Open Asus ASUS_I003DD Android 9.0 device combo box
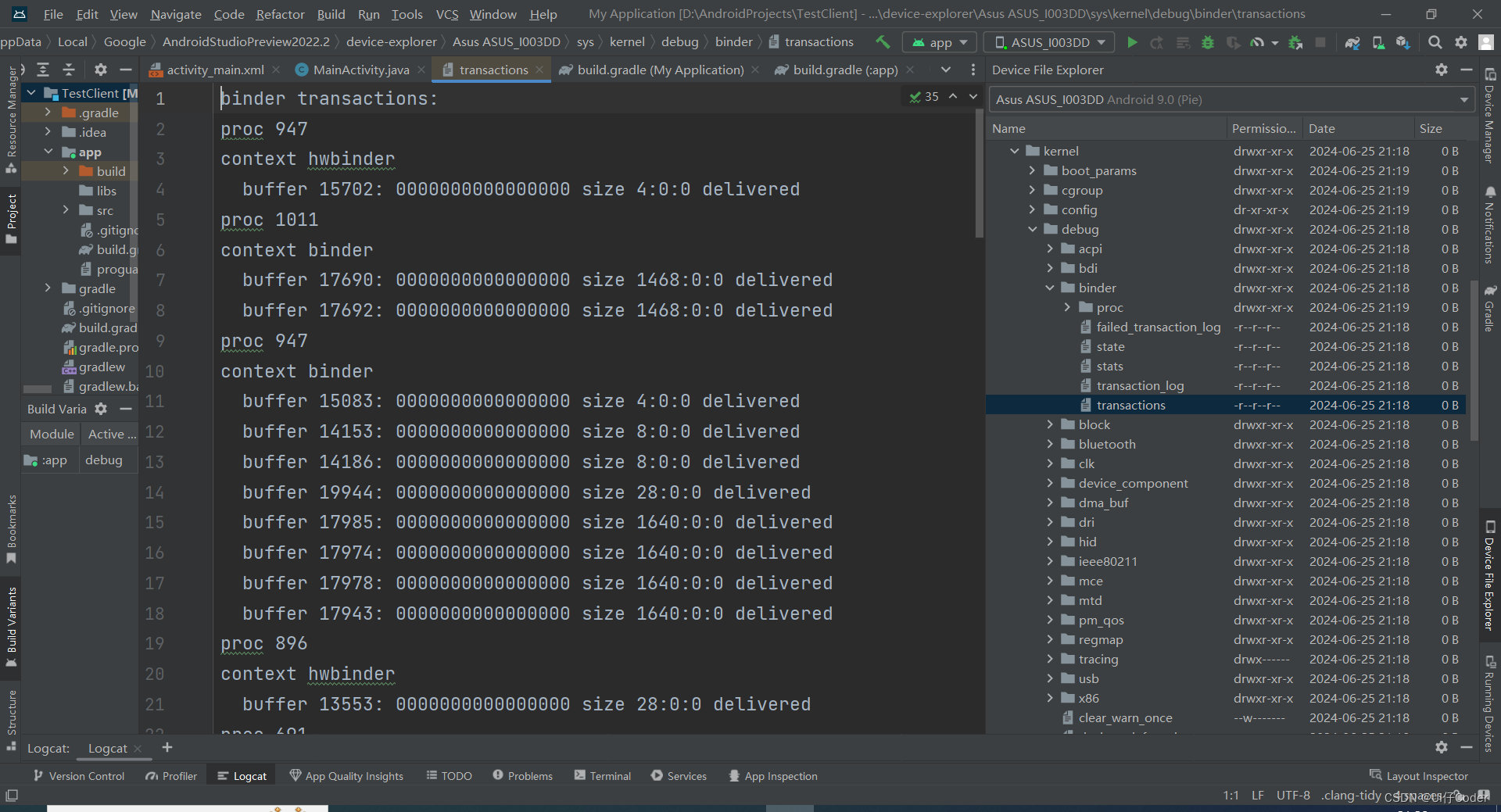The image size is (1501, 812). click(x=1232, y=99)
